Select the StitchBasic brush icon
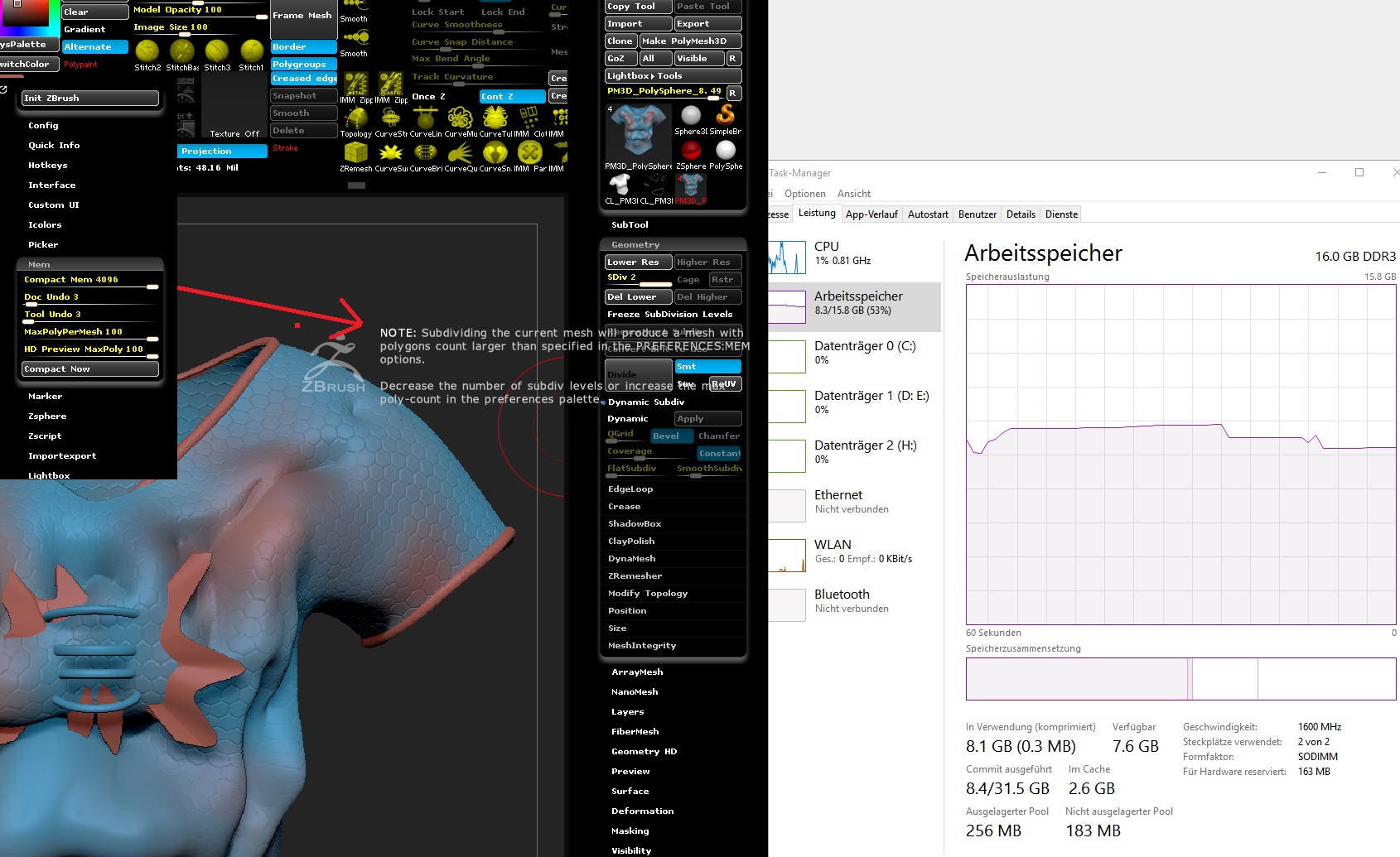The image size is (1400, 857). (x=182, y=51)
